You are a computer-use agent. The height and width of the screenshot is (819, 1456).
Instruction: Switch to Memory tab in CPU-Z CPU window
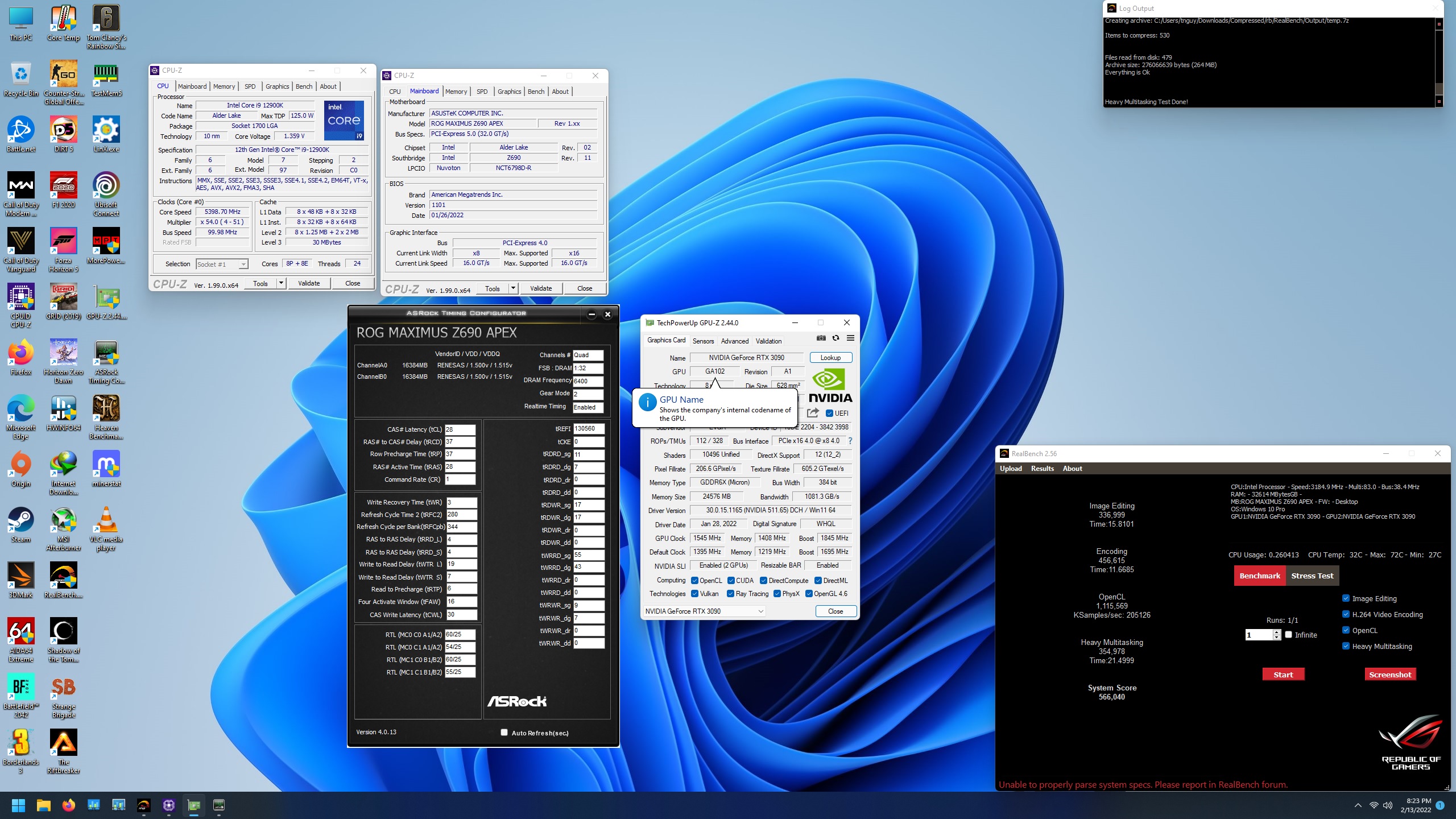(224, 86)
